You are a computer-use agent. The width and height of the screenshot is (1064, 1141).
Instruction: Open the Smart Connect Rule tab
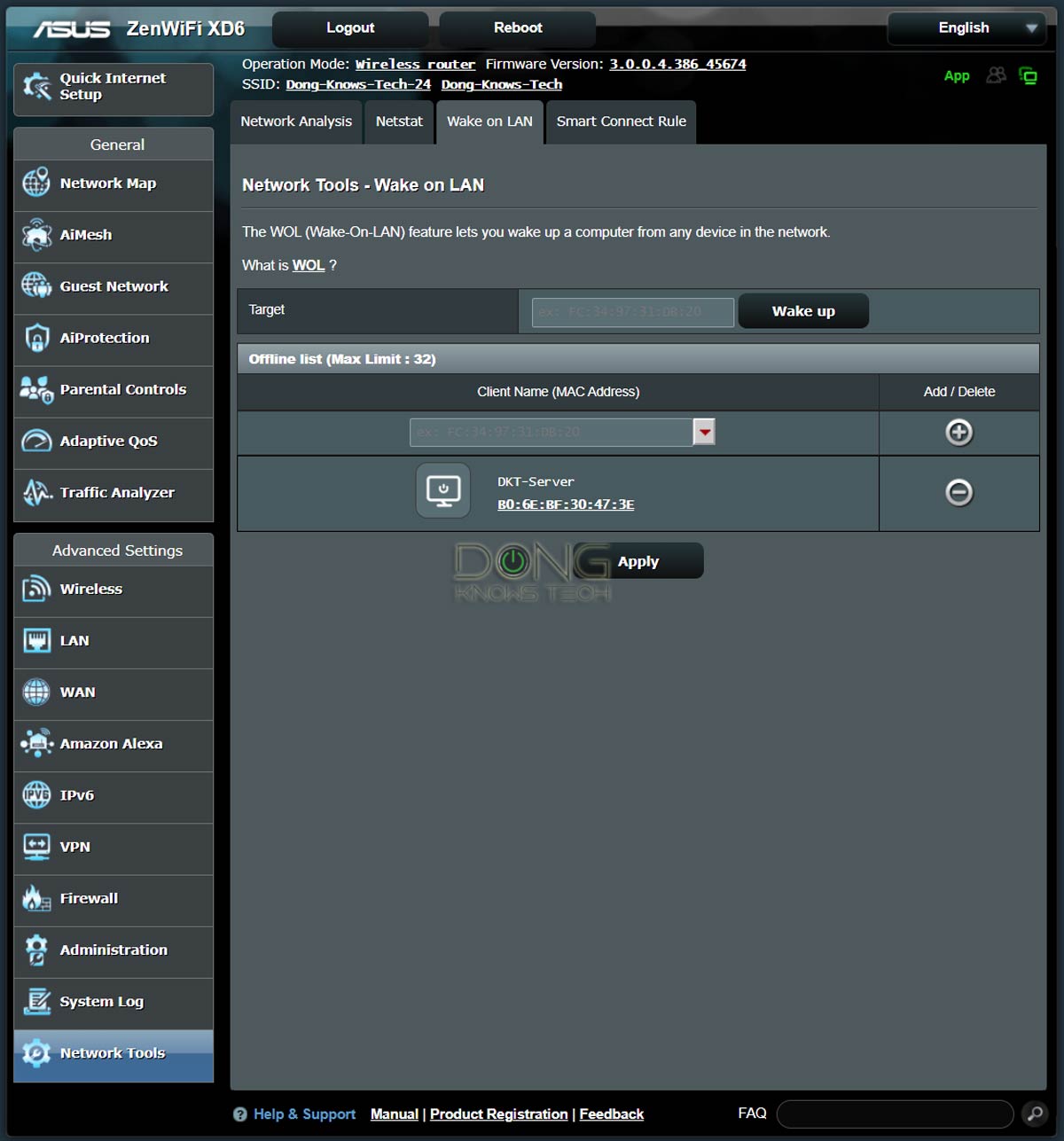[x=622, y=121]
